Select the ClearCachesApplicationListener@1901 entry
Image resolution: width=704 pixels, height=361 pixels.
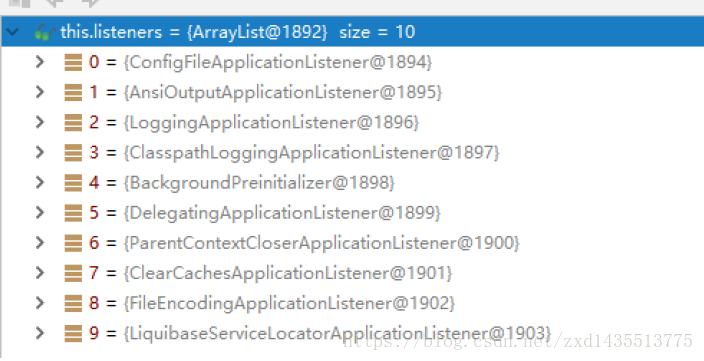(x=288, y=273)
